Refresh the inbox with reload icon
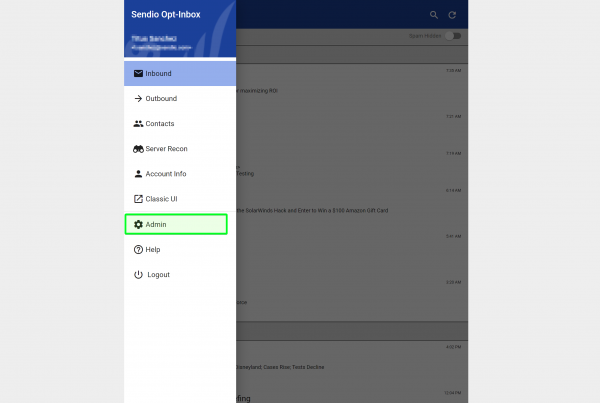This screenshot has height=403, width=600. click(x=452, y=15)
